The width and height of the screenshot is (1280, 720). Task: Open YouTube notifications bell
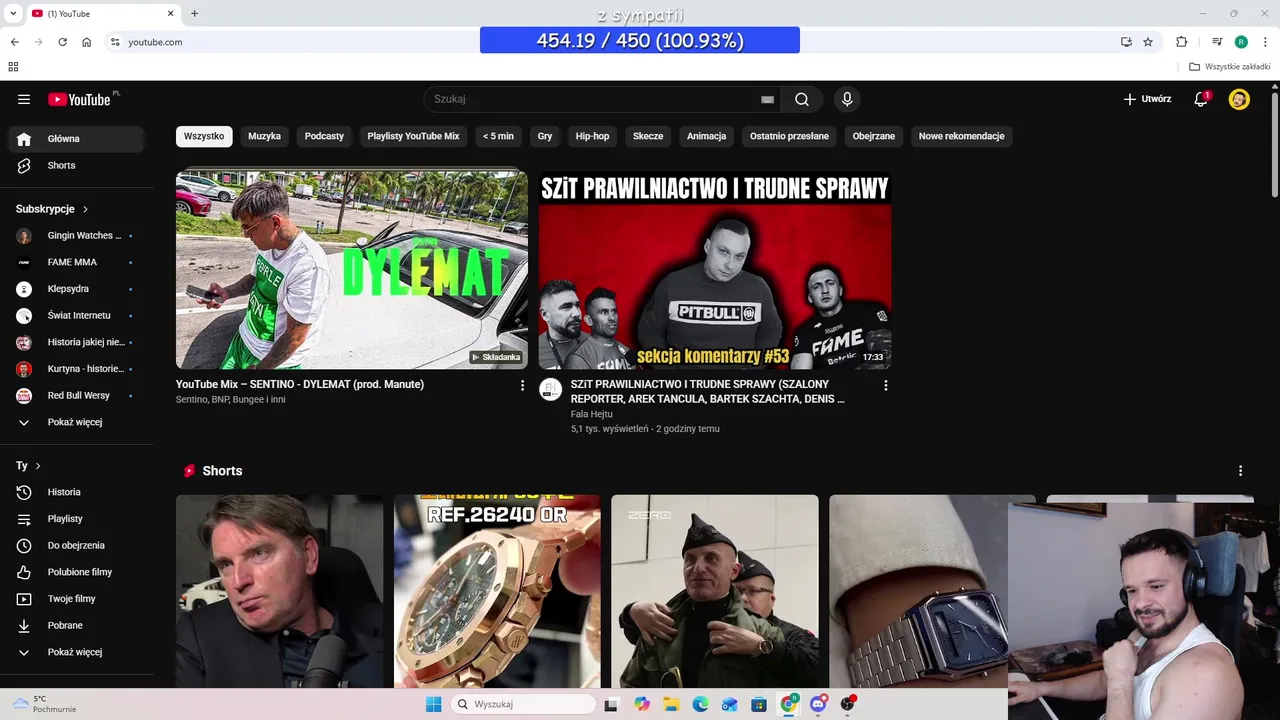[x=1201, y=99]
